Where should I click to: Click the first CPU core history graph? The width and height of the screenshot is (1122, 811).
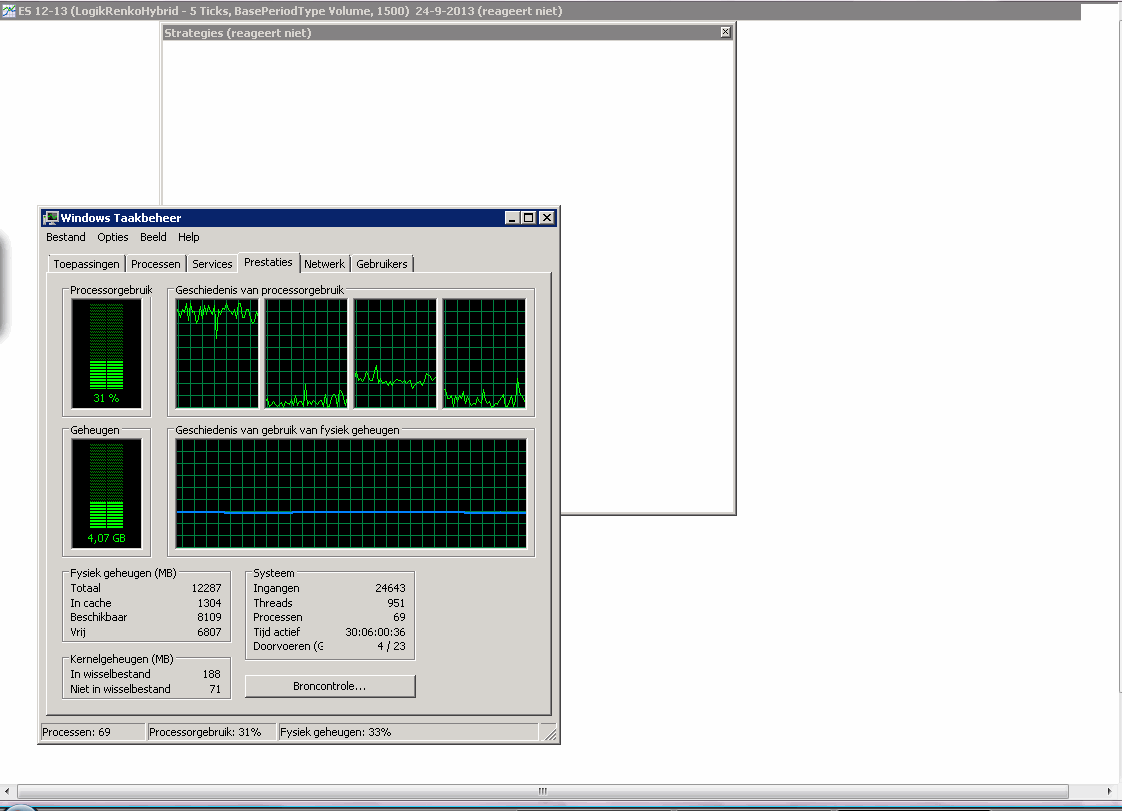[x=218, y=354]
